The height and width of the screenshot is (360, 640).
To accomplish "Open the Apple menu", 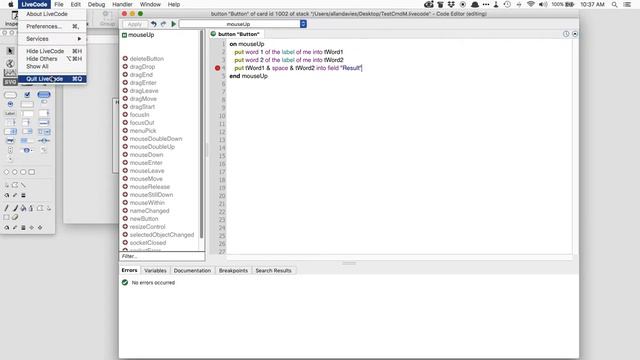I will [x=11, y=4].
